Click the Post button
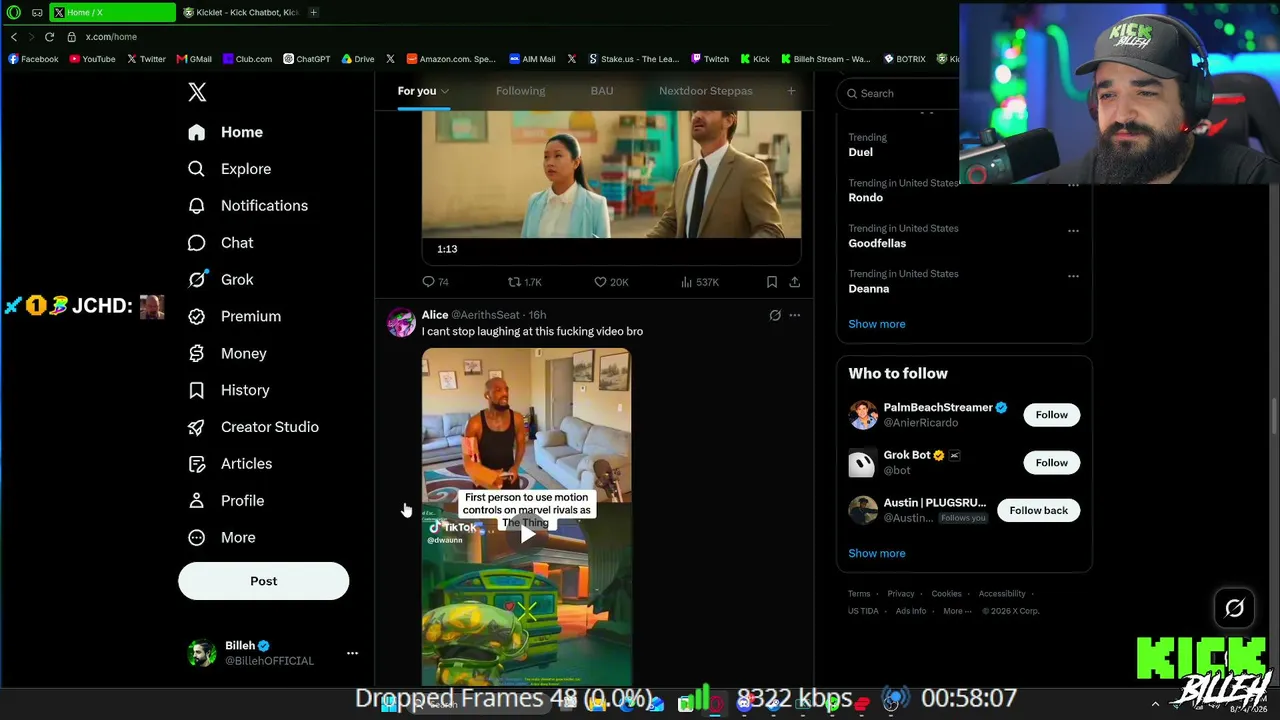 (x=264, y=581)
